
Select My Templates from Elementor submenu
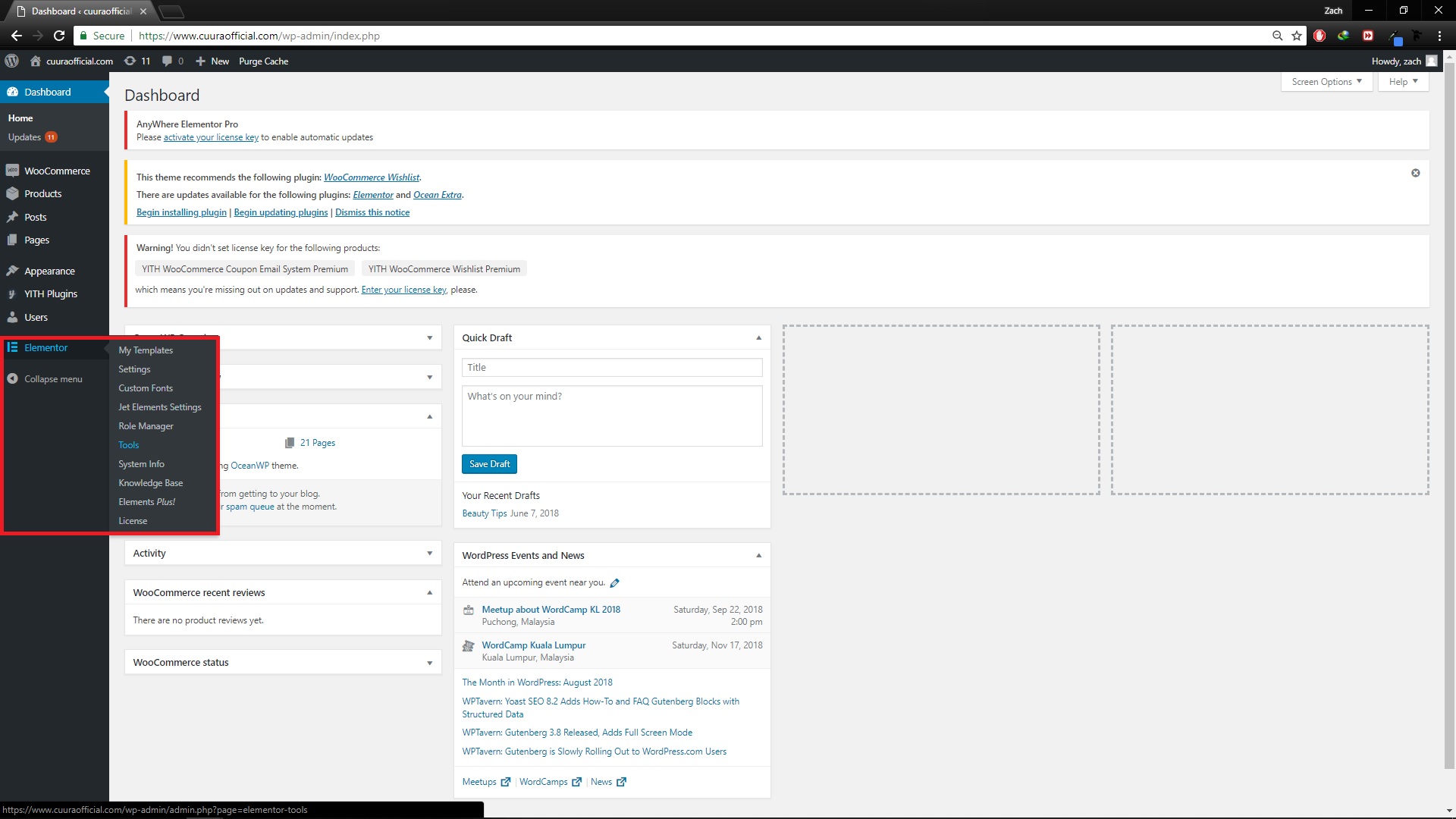(146, 350)
